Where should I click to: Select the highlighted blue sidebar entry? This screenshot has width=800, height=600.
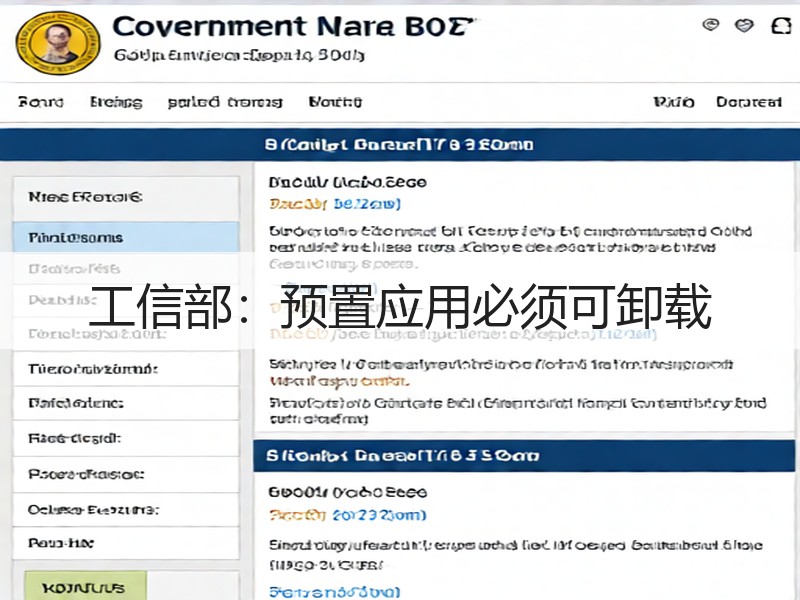(126, 237)
